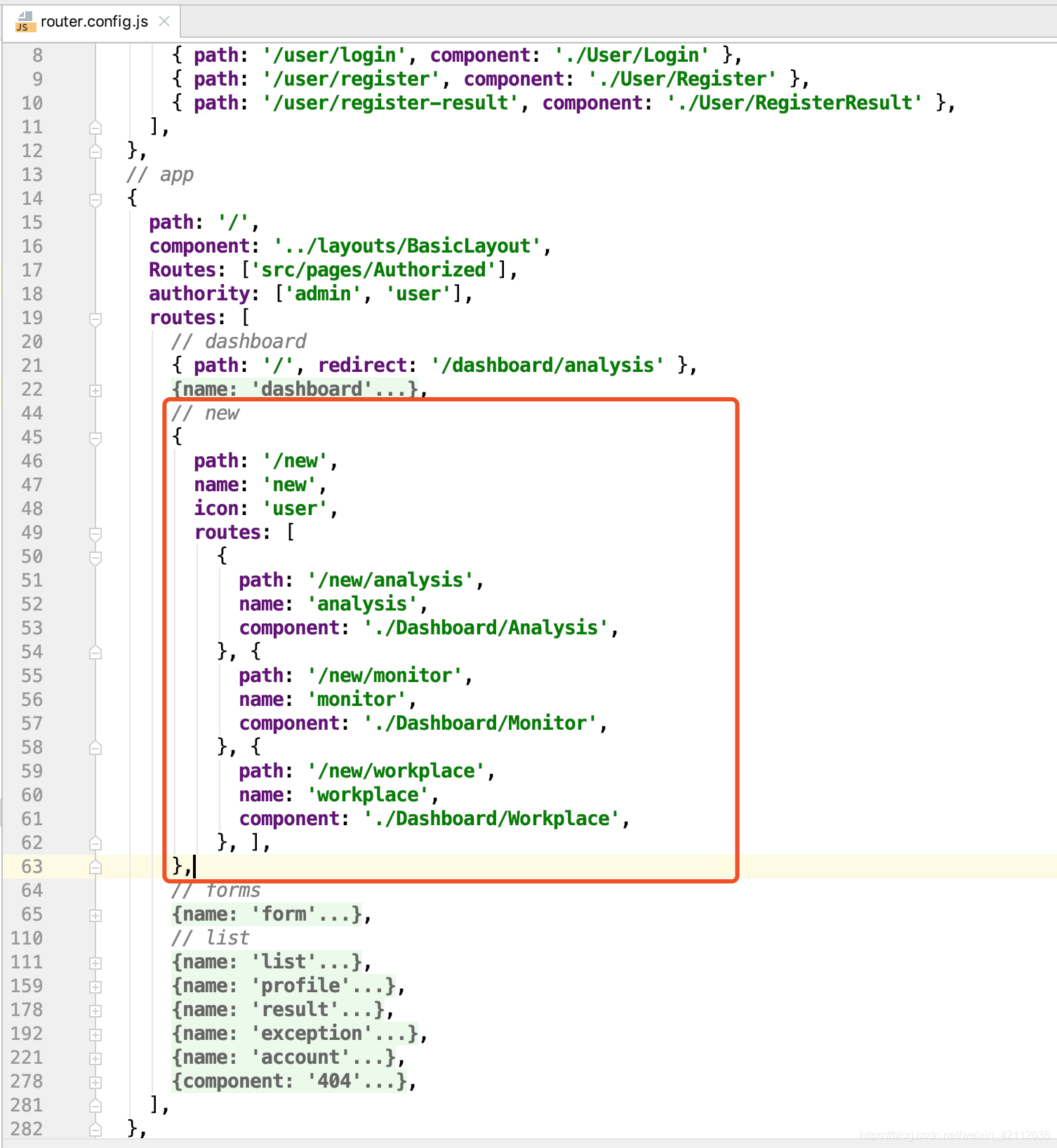Viewport: 1057px width, 1148px height.
Task: Click line number 17 in the gutter
Action: (32, 270)
